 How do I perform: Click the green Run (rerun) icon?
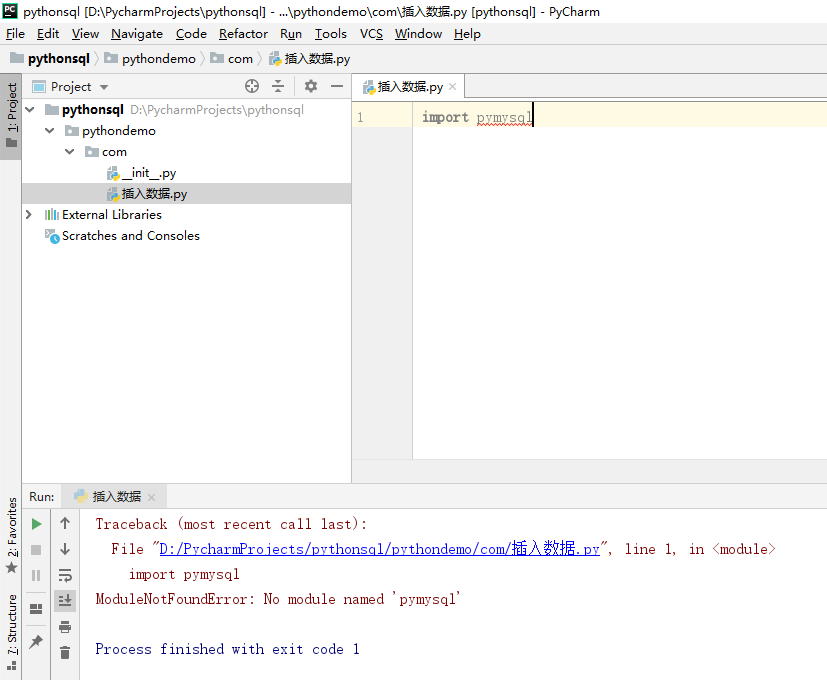pyautogui.click(x=36, y=524)
